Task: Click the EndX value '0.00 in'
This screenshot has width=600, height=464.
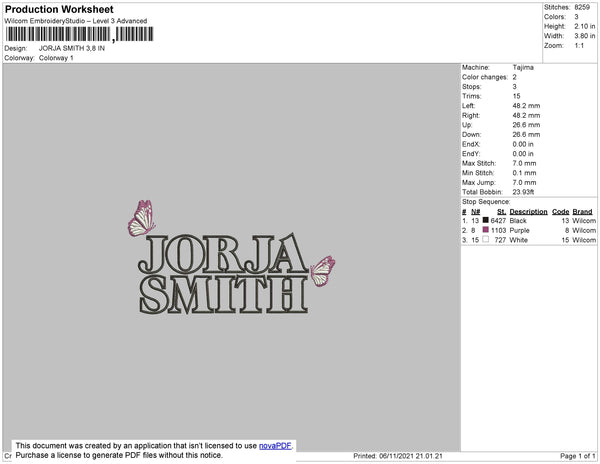Action: (x=523, y=144)
